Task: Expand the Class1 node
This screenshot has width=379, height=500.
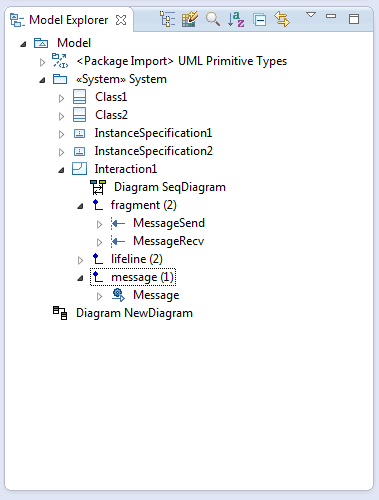Action: [x=61, y=98]
